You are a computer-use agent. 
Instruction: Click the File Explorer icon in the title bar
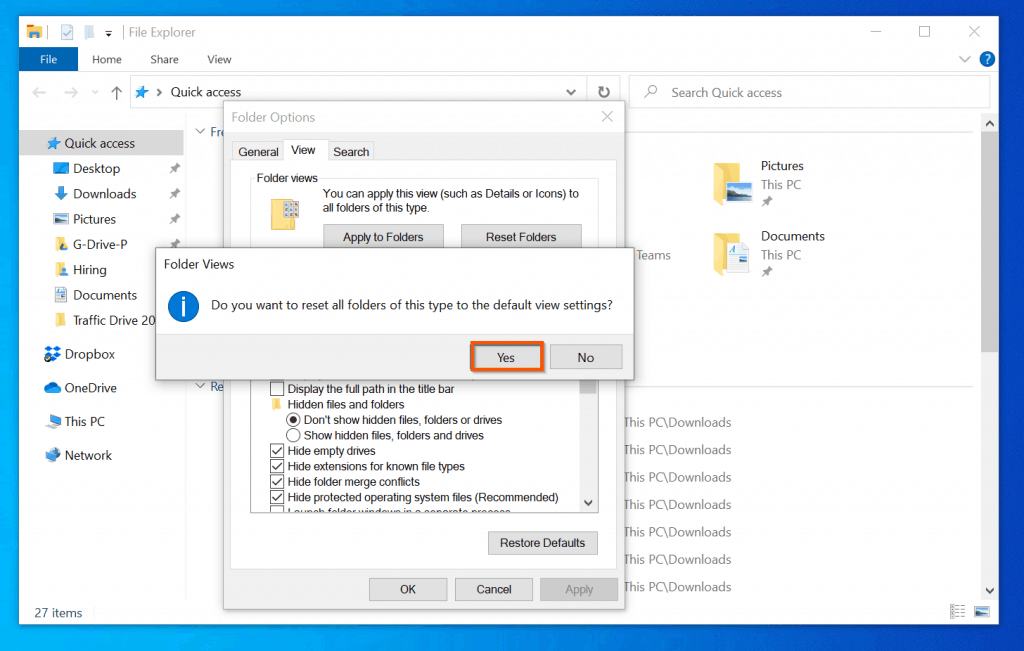click(x=33, y=31)
